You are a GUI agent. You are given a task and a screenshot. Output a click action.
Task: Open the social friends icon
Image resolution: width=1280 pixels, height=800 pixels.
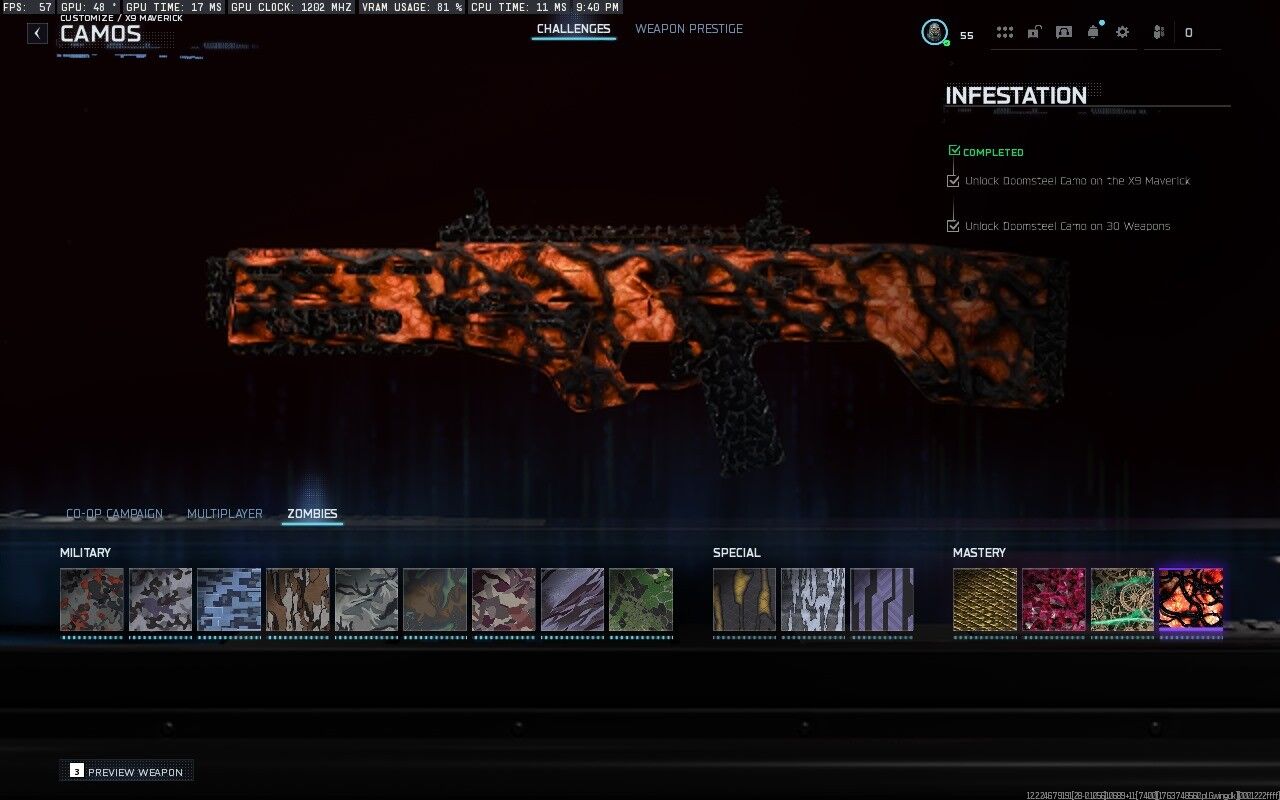pos(1159,32)
